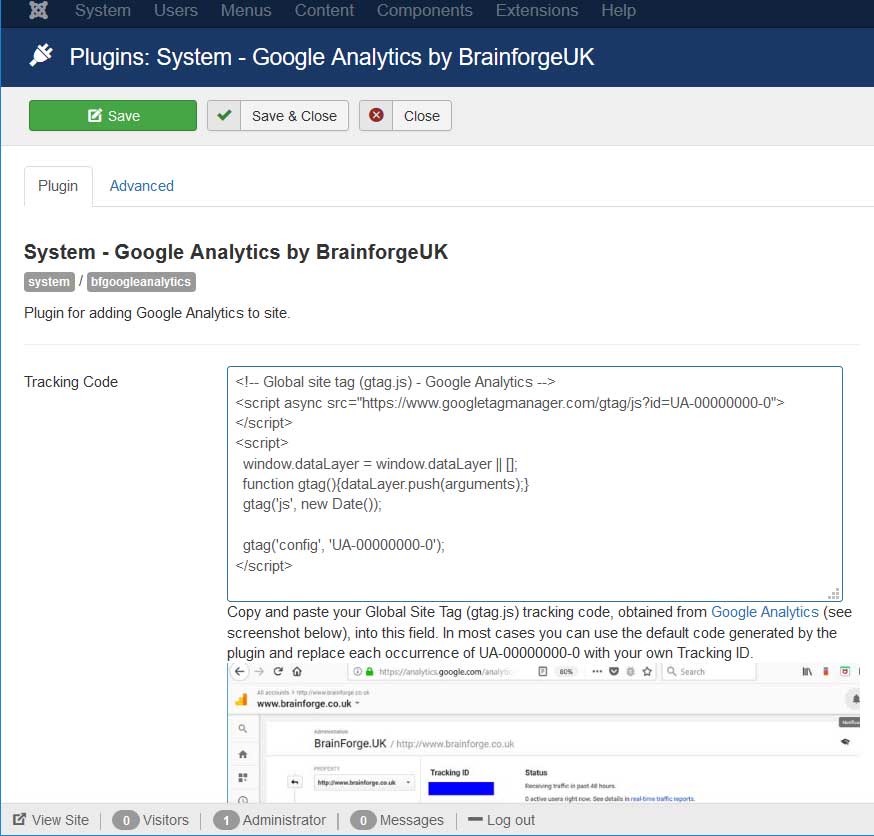Select the Plugin tab

point(58,186)
